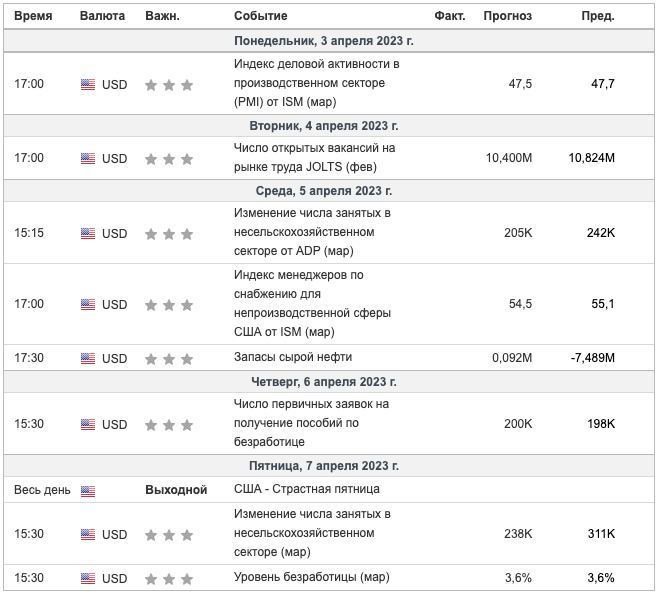The width and height of the screenshot is (659, 595).
Task: Open the Запасы сырой нефти event
Action: (293, 357)
